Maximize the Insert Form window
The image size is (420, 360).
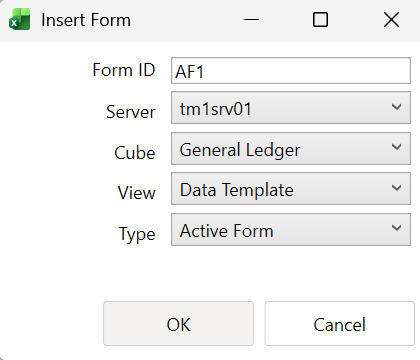[320, 20]
